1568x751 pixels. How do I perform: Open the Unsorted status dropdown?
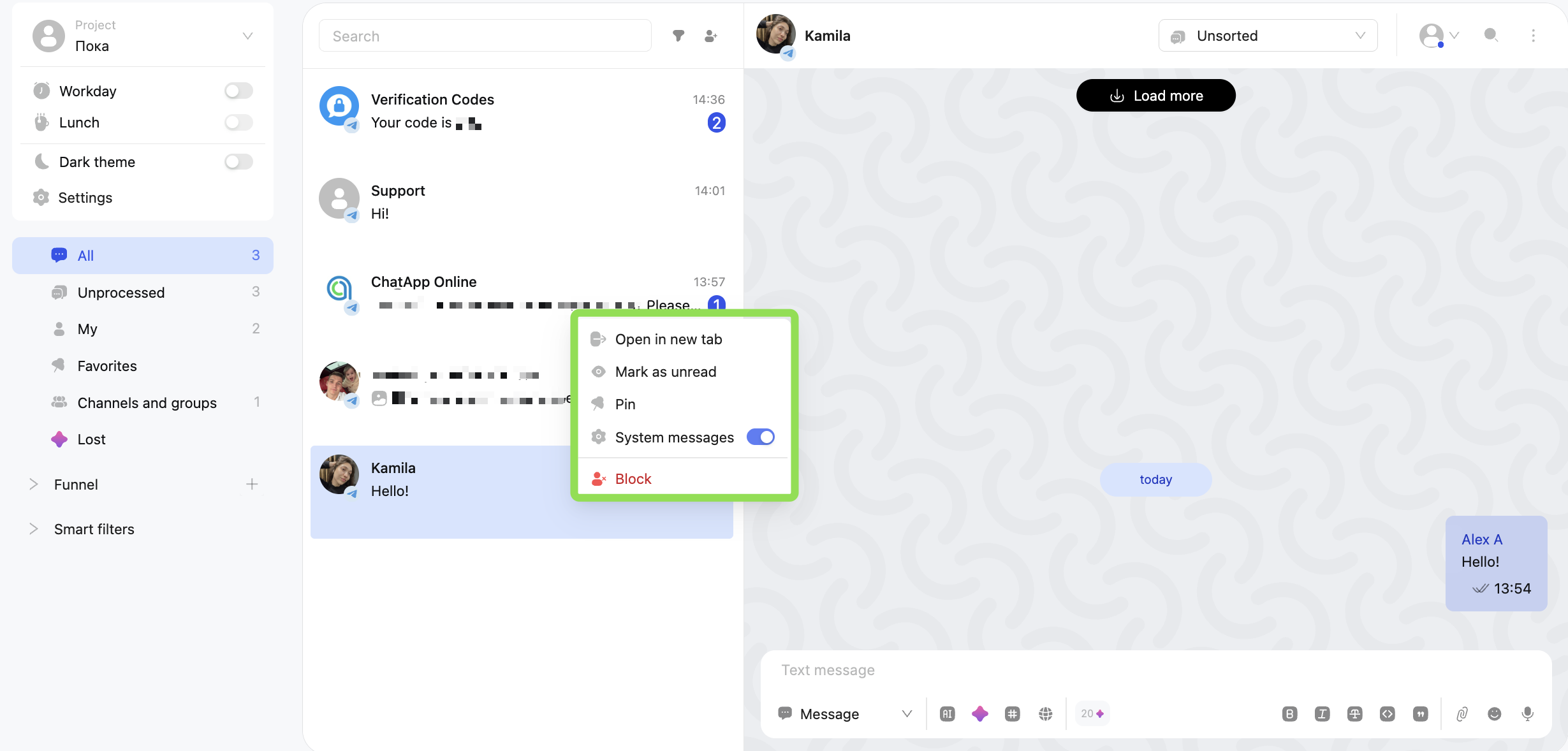point(1268,36)
